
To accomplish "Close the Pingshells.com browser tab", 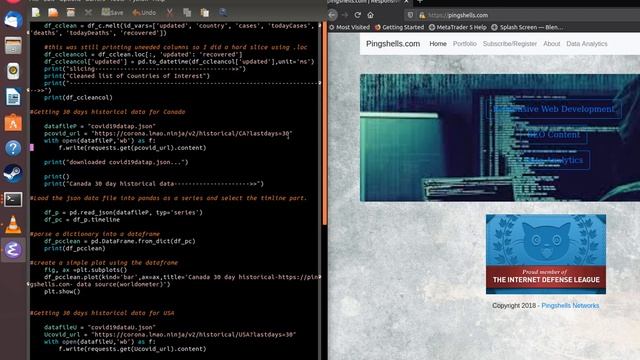I will pos(406,2).
